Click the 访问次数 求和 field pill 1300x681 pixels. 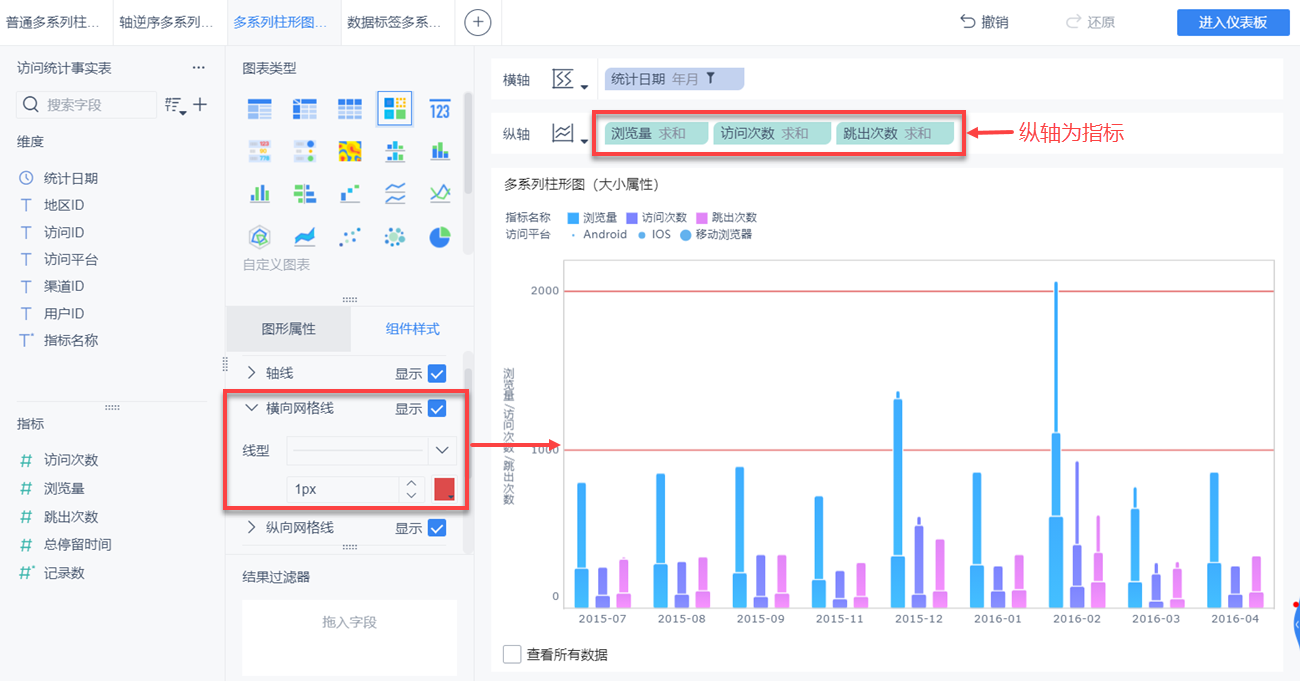[772, 133]
